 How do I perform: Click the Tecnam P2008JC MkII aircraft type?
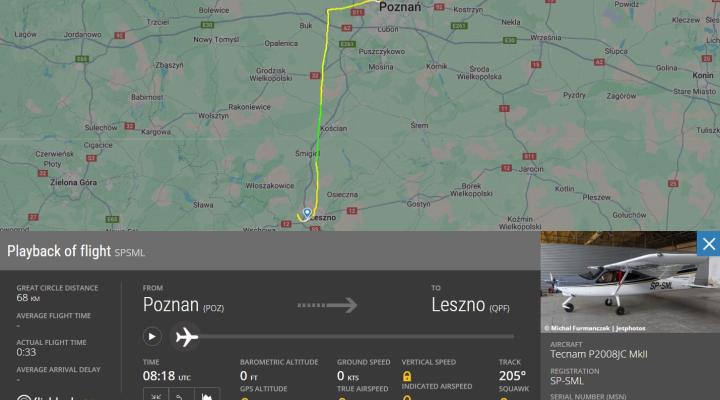pyautogui.click(x=599, y=354)
